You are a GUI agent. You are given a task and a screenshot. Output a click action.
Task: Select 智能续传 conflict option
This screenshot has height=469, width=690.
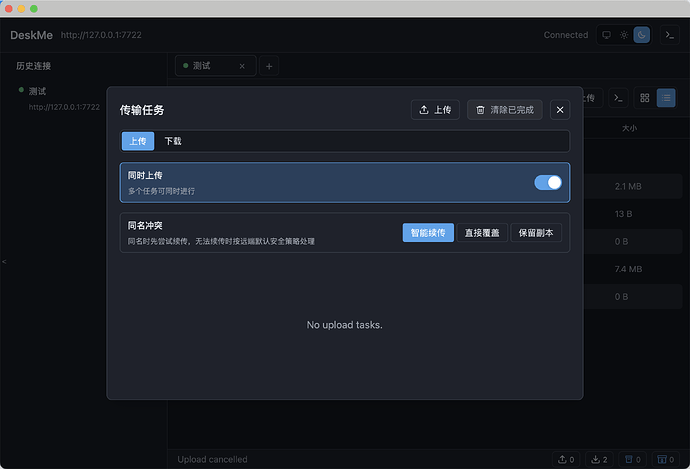point(428,233)
